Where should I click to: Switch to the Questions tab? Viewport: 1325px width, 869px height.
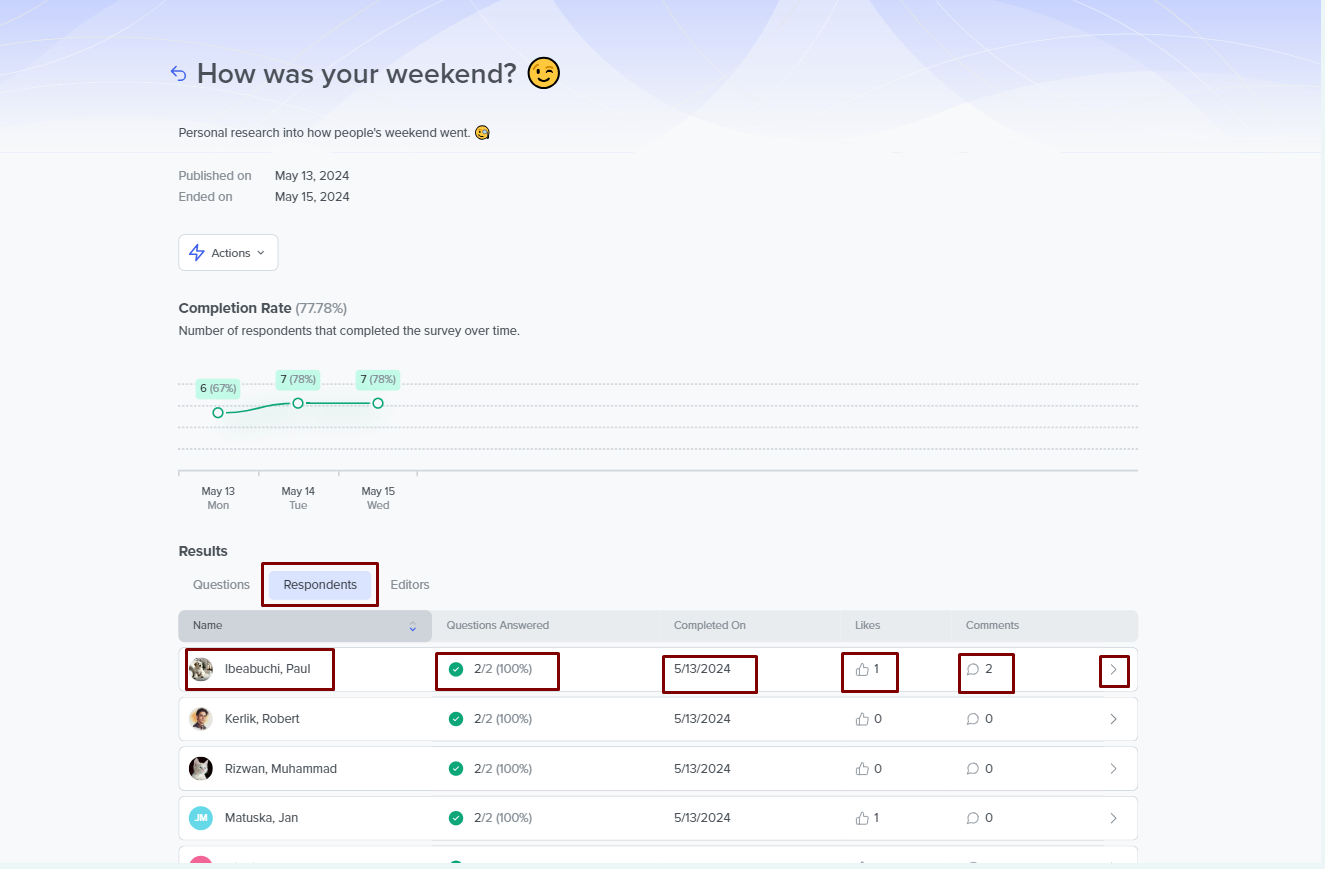pos(221,585)
